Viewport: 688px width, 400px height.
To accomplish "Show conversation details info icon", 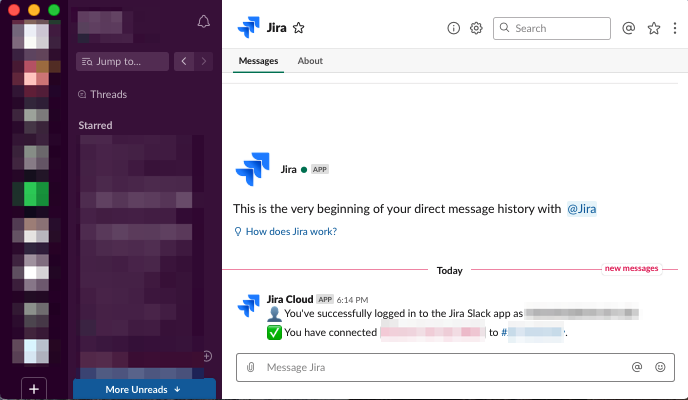I will coord(453,28).
